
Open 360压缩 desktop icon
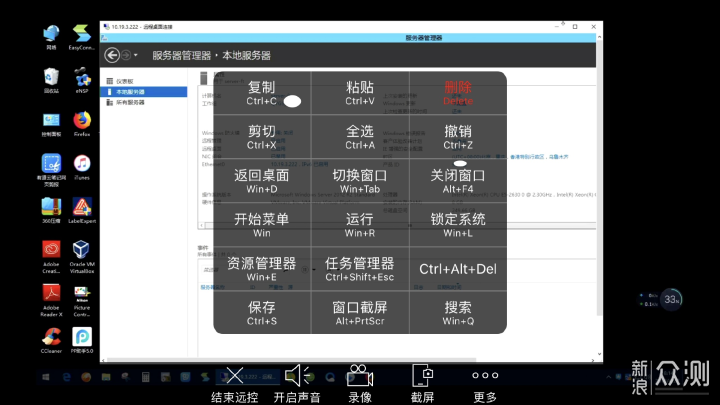tap(51, 210)
